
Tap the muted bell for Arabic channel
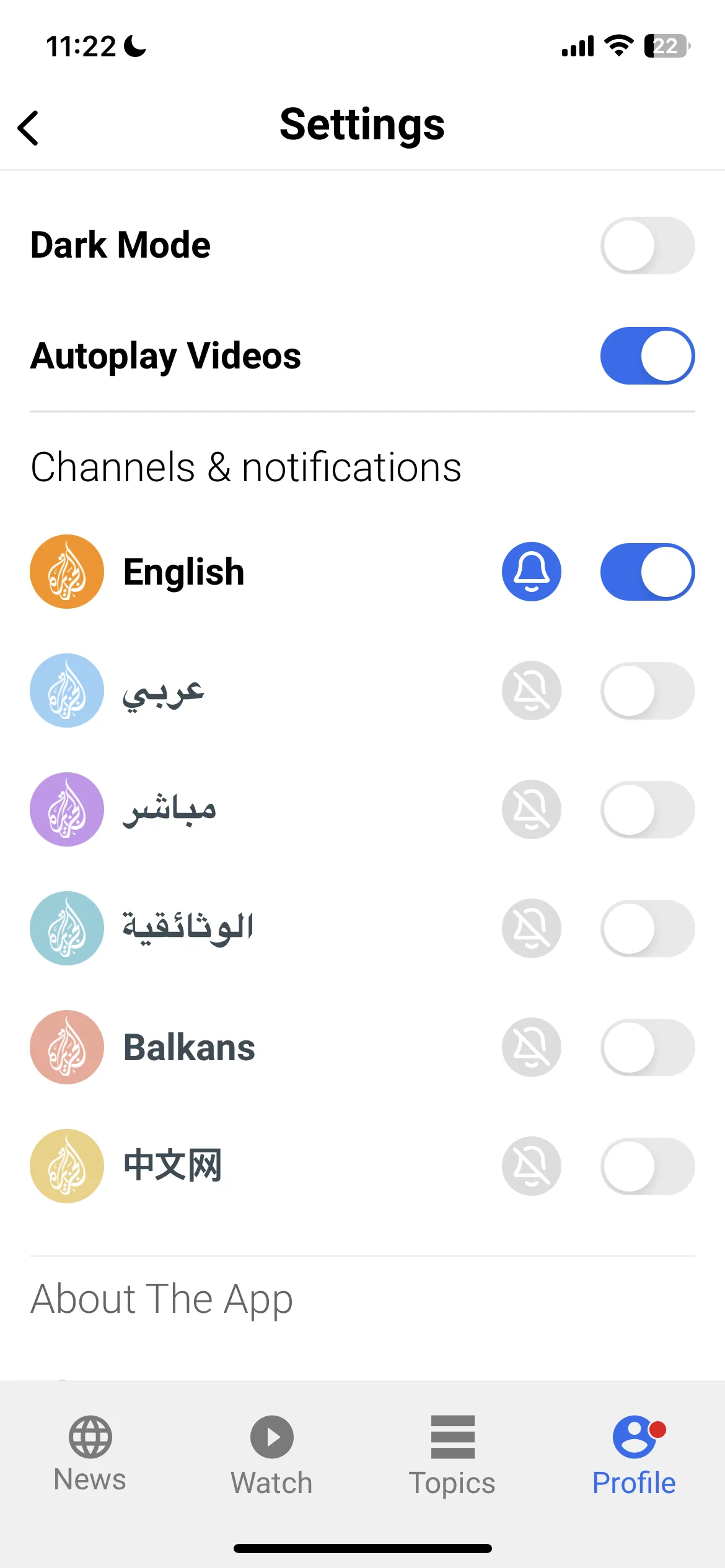(x=532, y=690)
